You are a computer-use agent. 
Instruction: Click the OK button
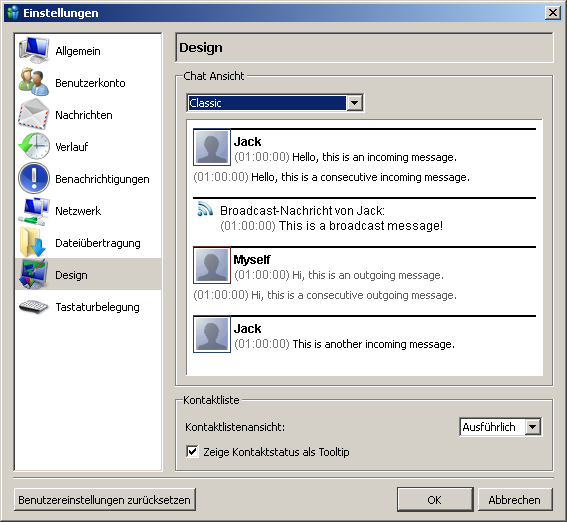(x=435, y=500)
